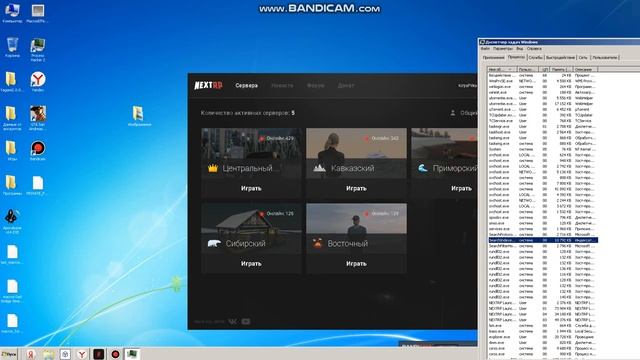640x360 pixels.
Task: Switch to Службы tab in Task Manager
Action: click(x=535, y=58)
